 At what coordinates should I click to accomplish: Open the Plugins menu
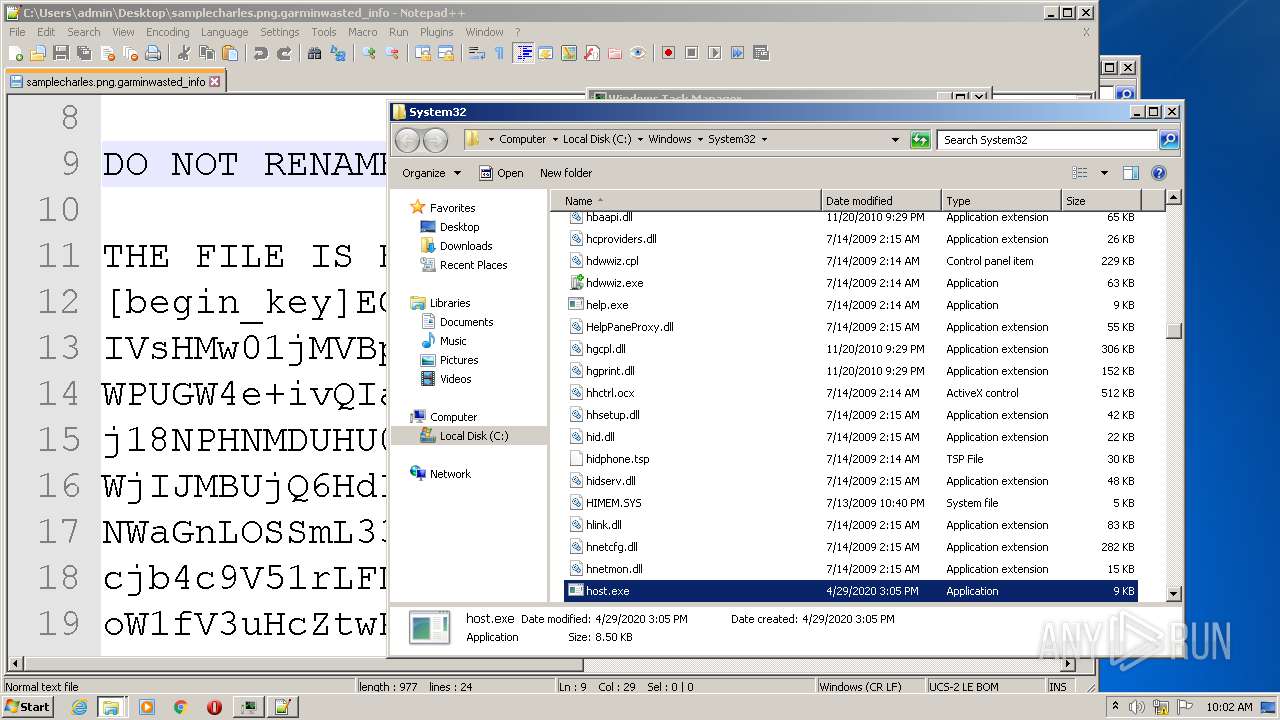pyautogui.click(x=436, y=32)
